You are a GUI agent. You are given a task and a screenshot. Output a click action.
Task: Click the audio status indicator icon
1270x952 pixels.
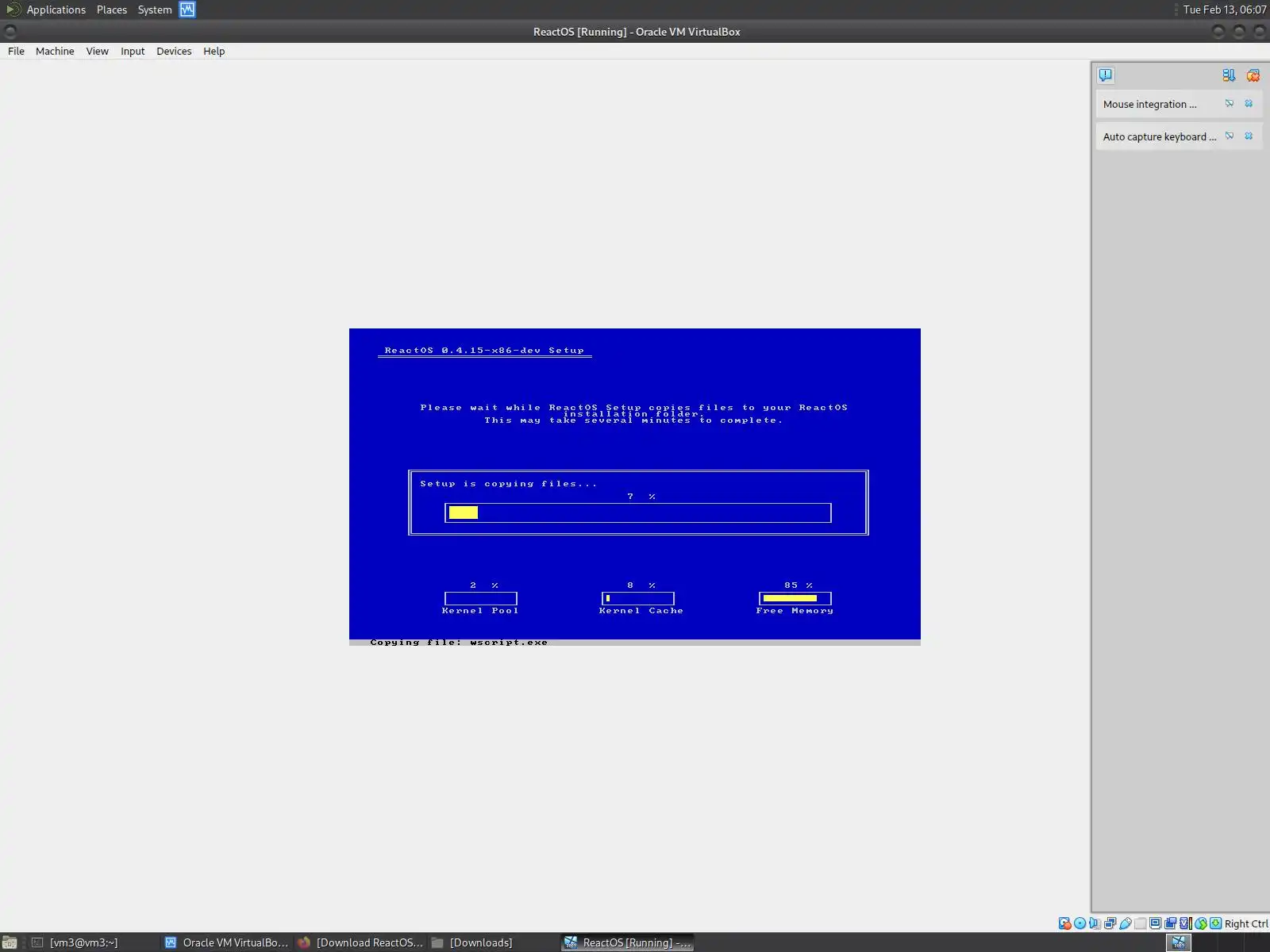pos(1095,923)
